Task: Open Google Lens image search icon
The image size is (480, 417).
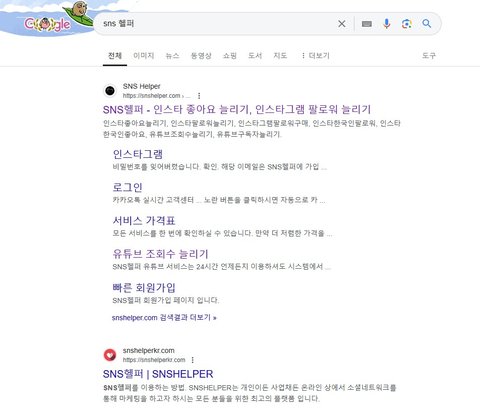Action: pos(407,24)
